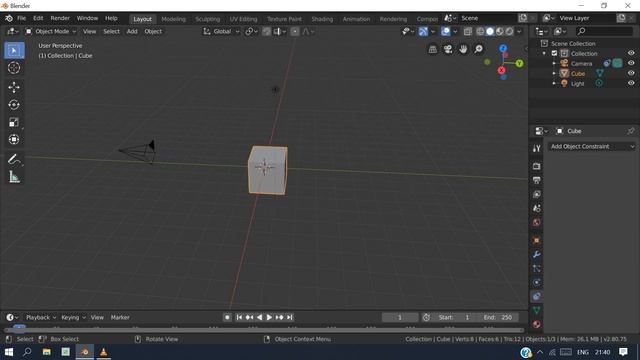This screenshot has height=360, width=640.
Task: Open the Active Tool properties tab
Action: click(x=536, y=148)
